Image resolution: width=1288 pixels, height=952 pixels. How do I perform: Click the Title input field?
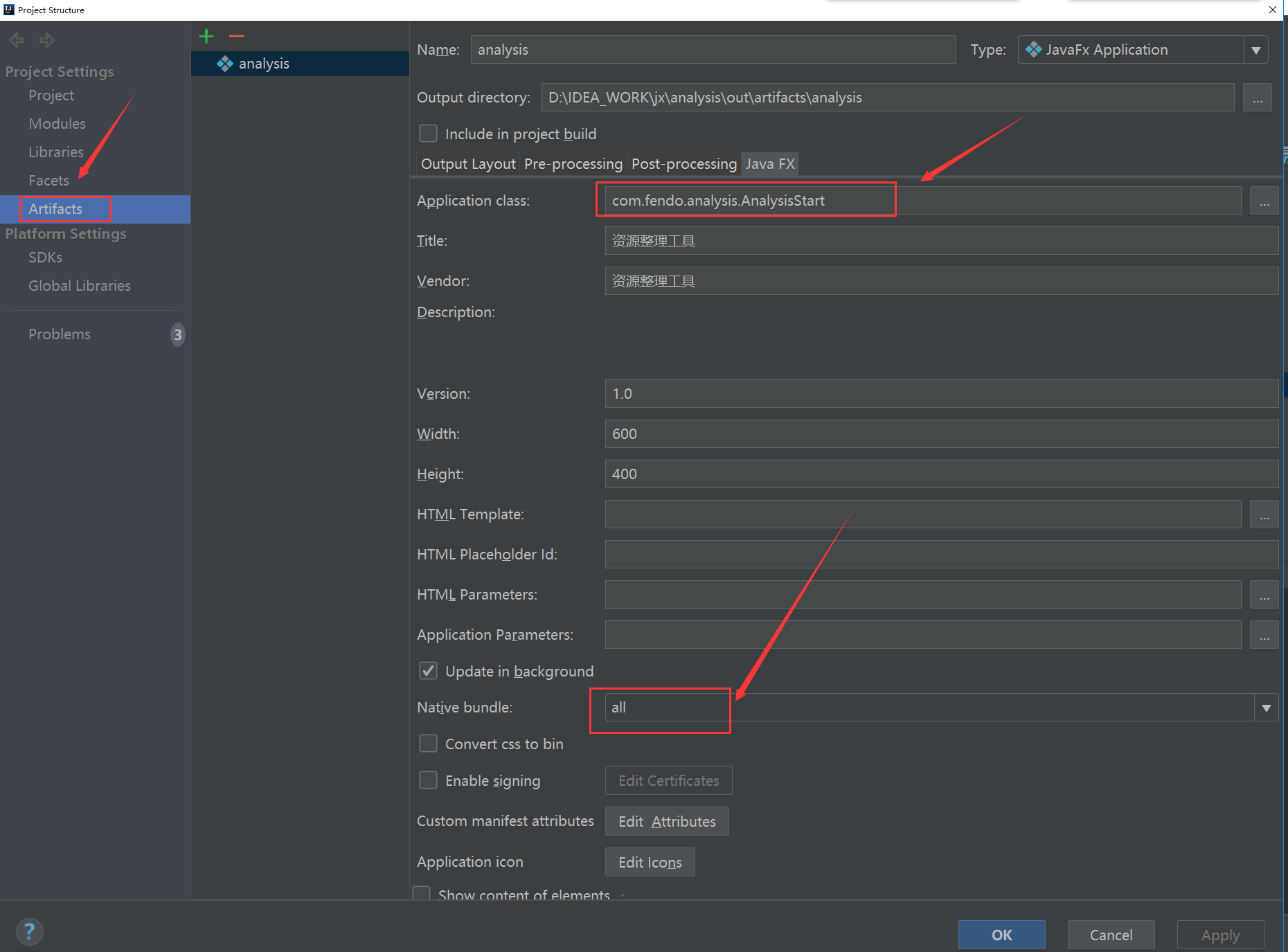pos(942,241)
